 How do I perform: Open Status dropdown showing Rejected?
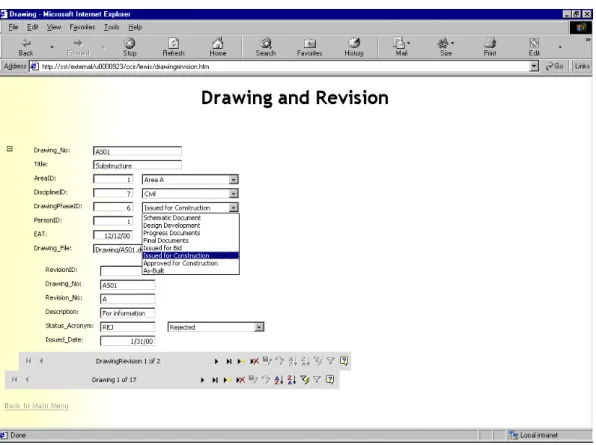(259, 327)
